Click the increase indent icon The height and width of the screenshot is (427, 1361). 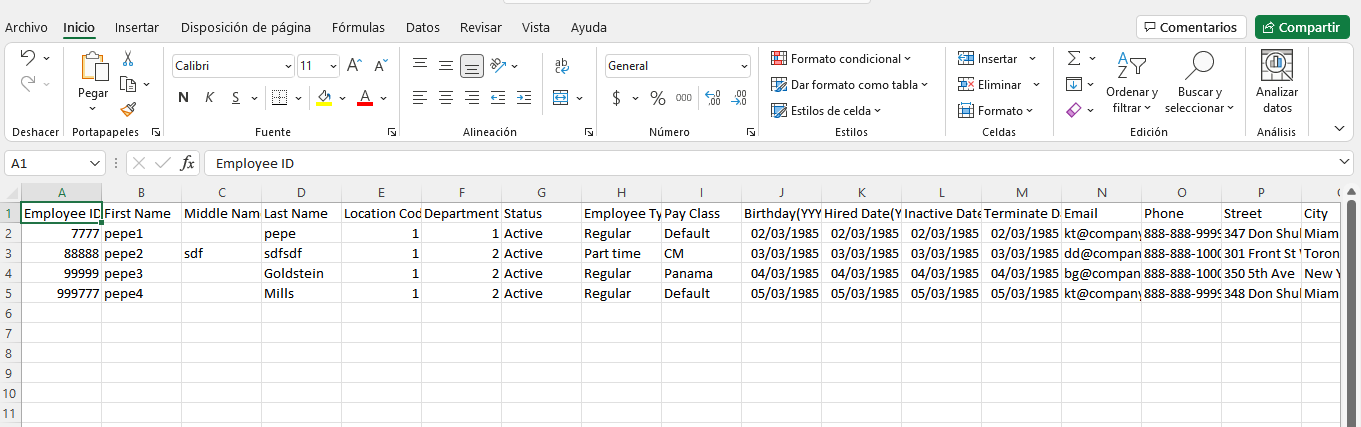(x=526, y=98)
